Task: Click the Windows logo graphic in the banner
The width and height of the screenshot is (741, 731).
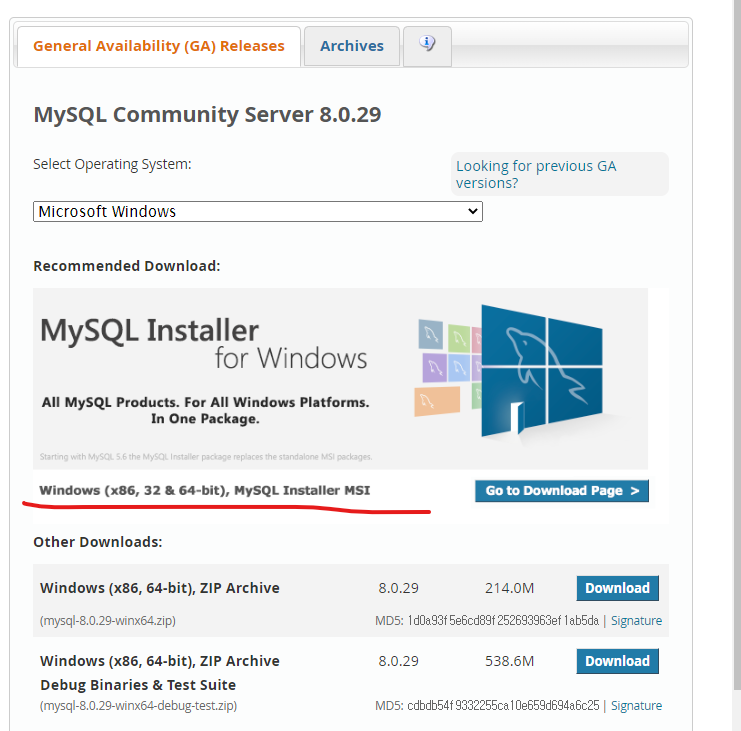Action: click(542, 371)
